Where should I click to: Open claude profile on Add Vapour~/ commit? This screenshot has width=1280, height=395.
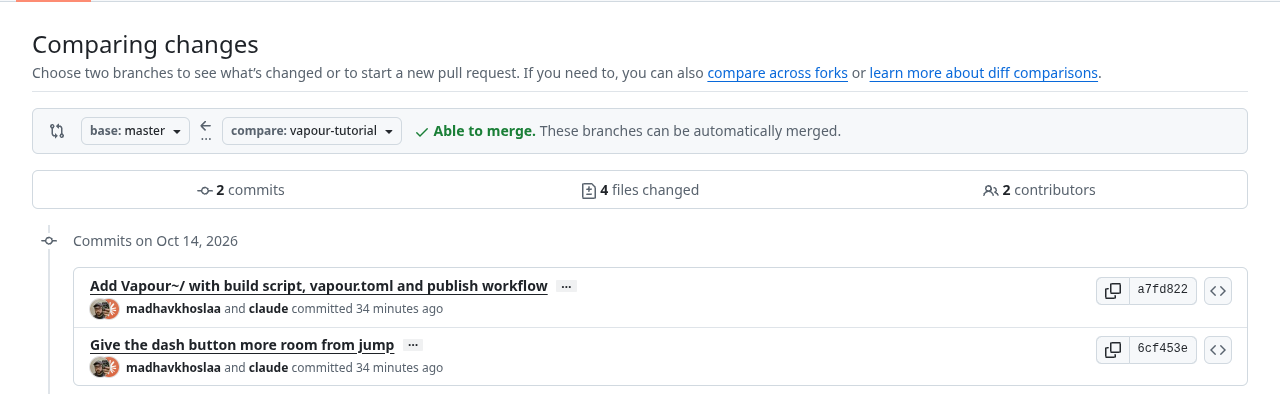point(268,309)
